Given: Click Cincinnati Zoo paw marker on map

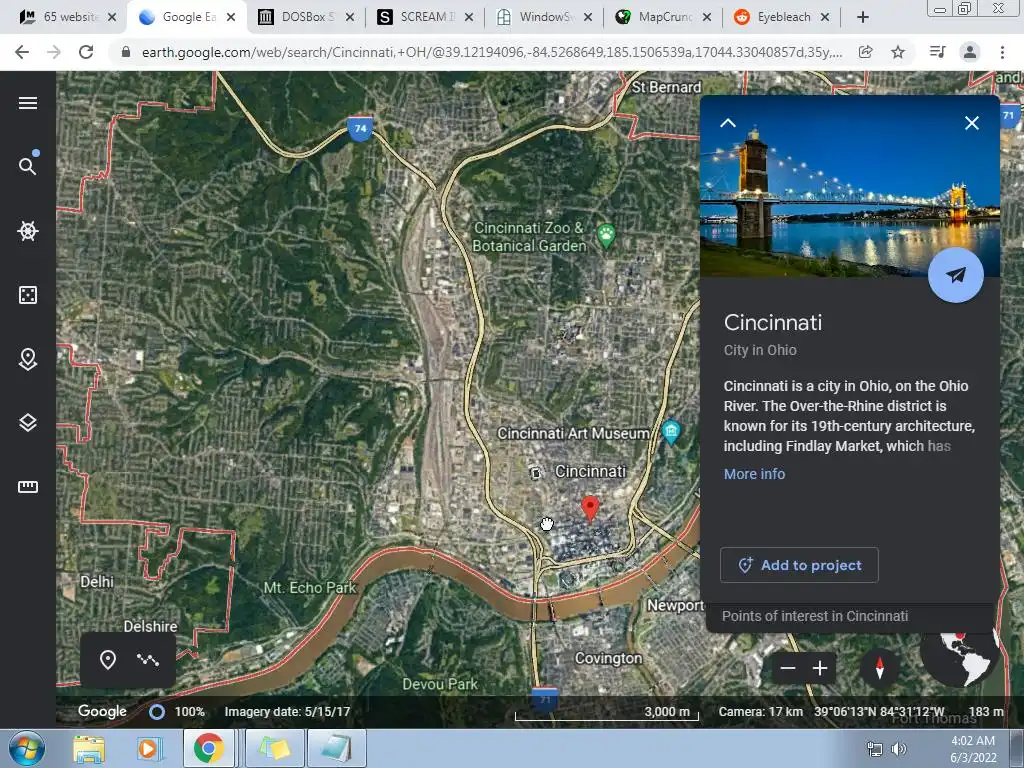Looking at the screenshot, I should point(606,236).
